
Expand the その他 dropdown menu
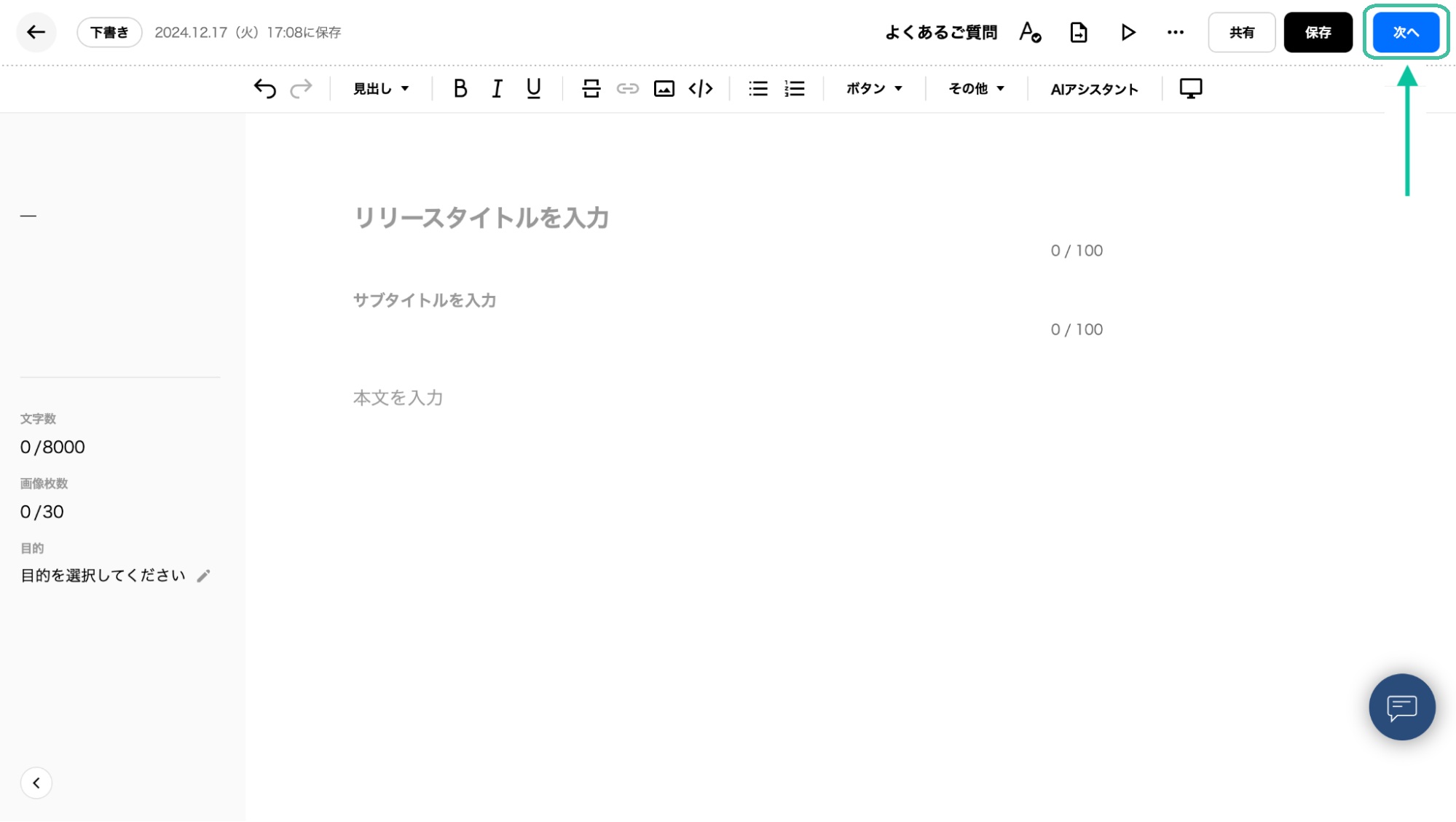point(976,89)
